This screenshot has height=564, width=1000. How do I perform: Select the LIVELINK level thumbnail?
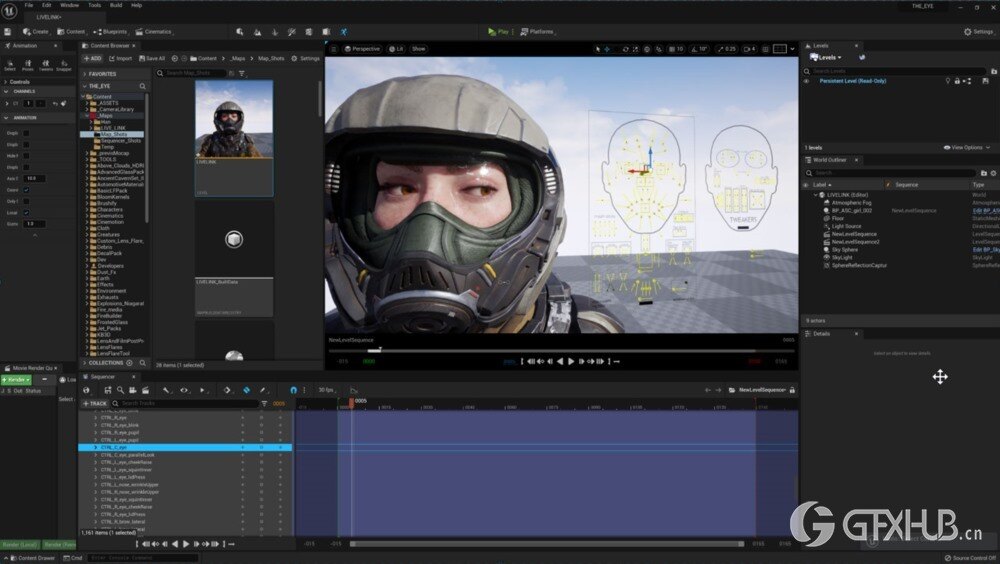tap(234, 138)
